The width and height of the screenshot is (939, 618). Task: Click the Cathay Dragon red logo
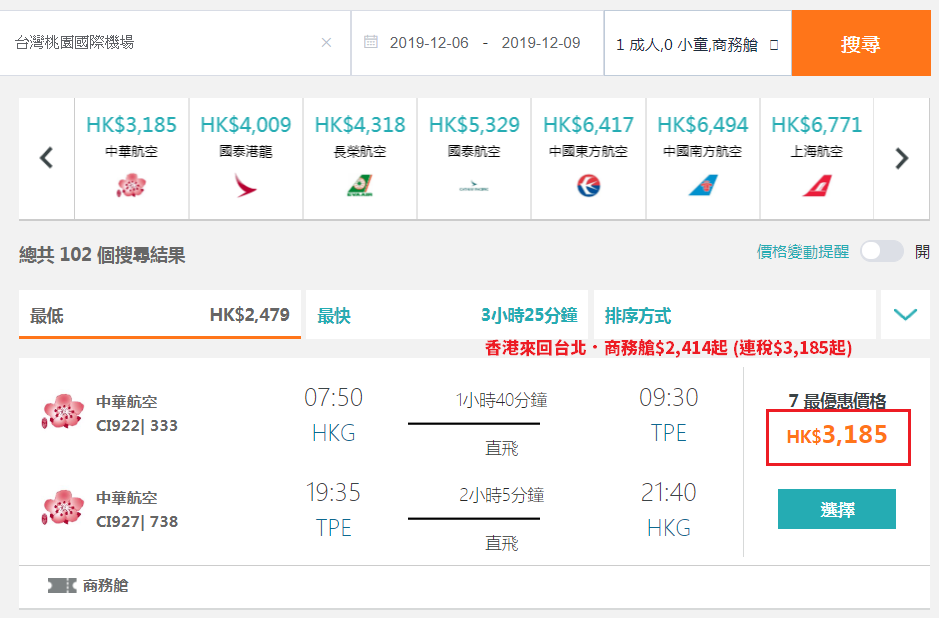[246, 185]
